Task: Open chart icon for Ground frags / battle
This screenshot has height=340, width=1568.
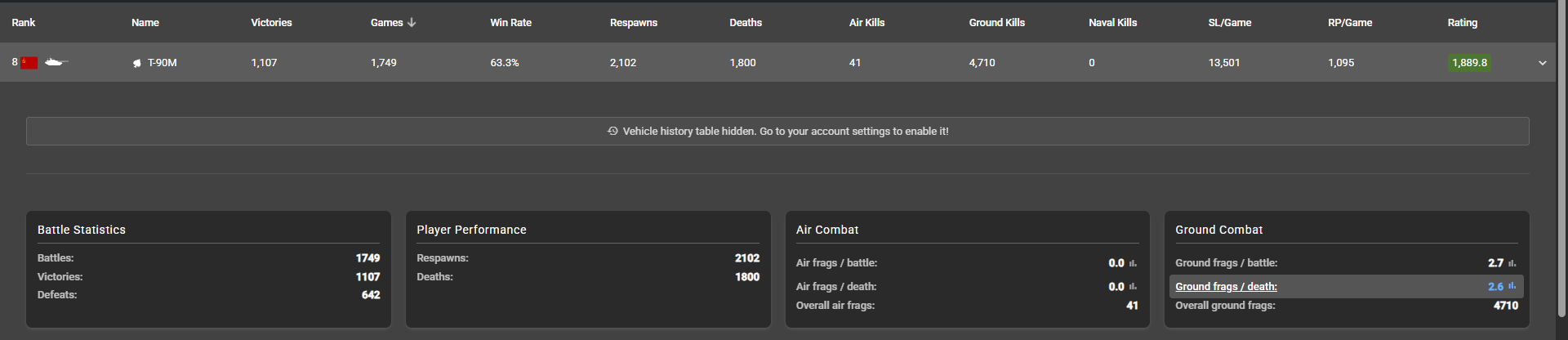Action: [x=1512, y=263]
